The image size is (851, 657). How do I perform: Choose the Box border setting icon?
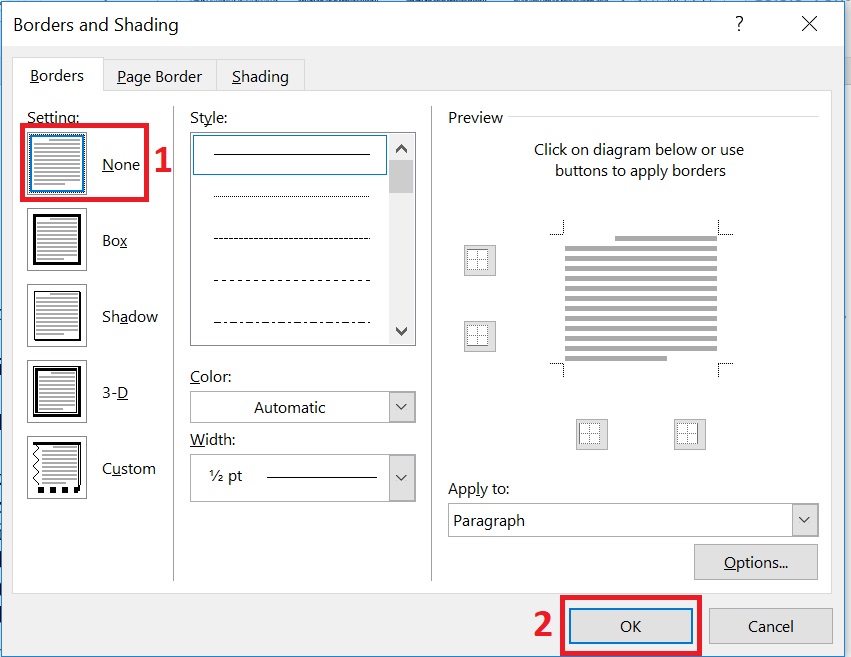click(57, 239)
